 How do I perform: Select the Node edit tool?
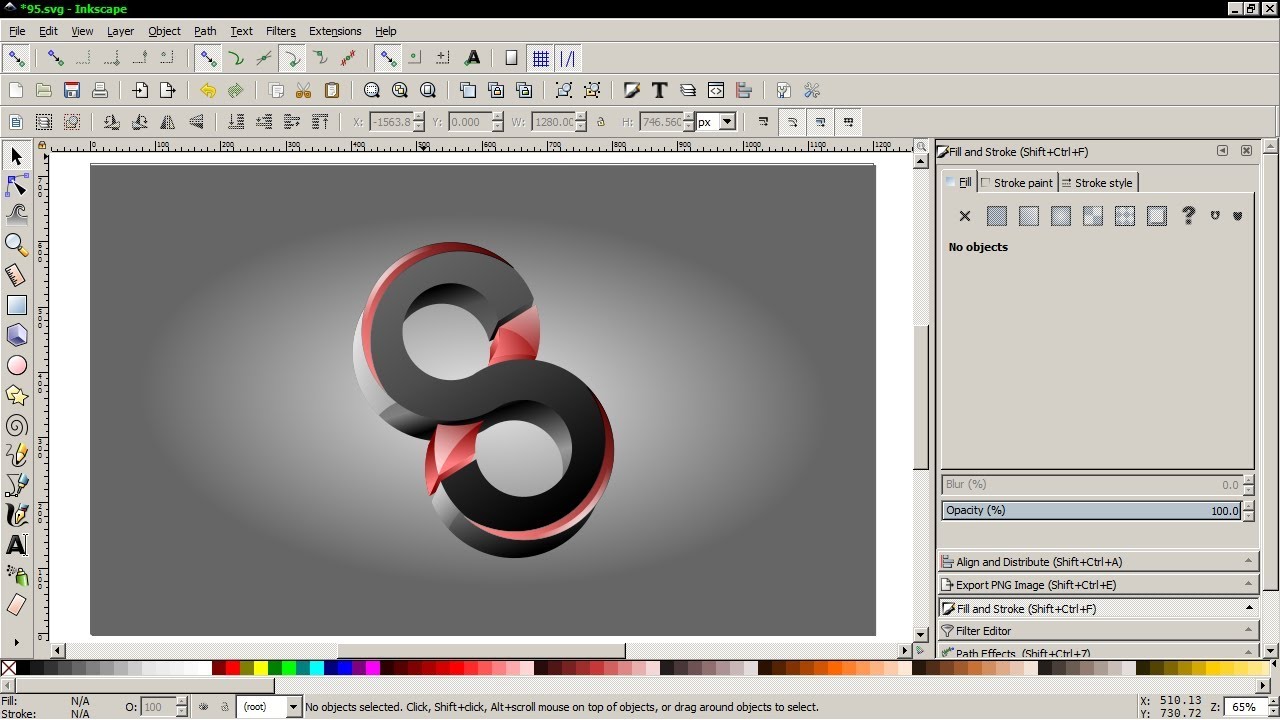tap(16, 185)
